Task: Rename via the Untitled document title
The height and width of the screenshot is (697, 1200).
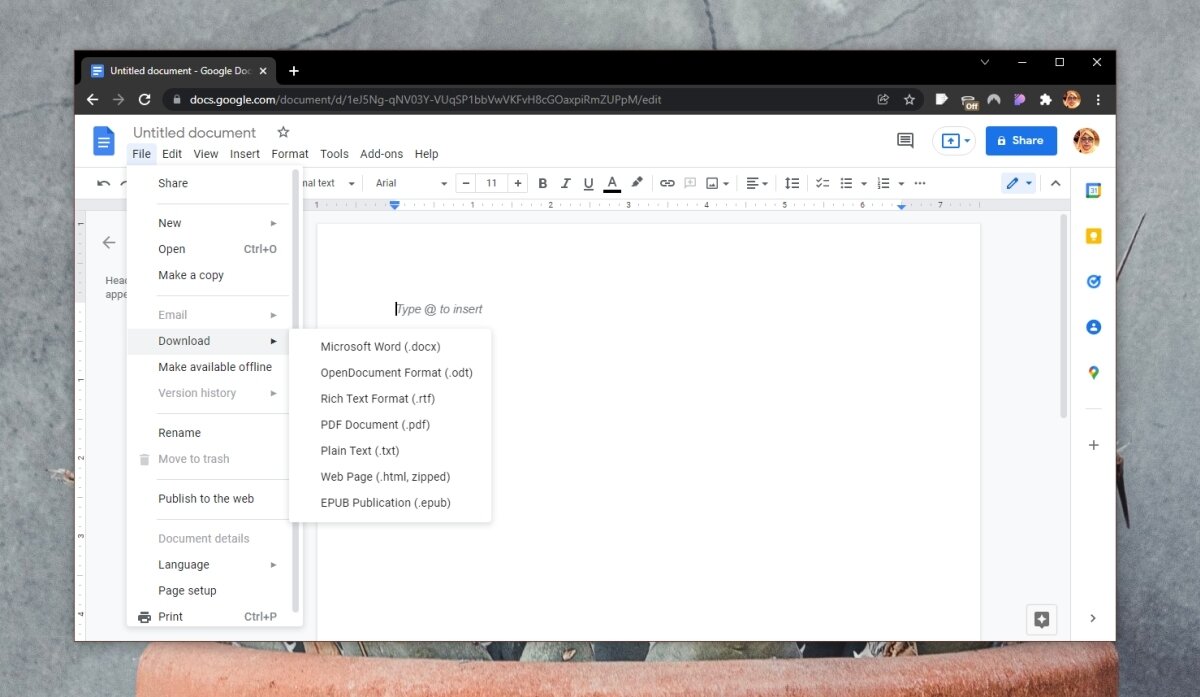Action: (194, 132)
